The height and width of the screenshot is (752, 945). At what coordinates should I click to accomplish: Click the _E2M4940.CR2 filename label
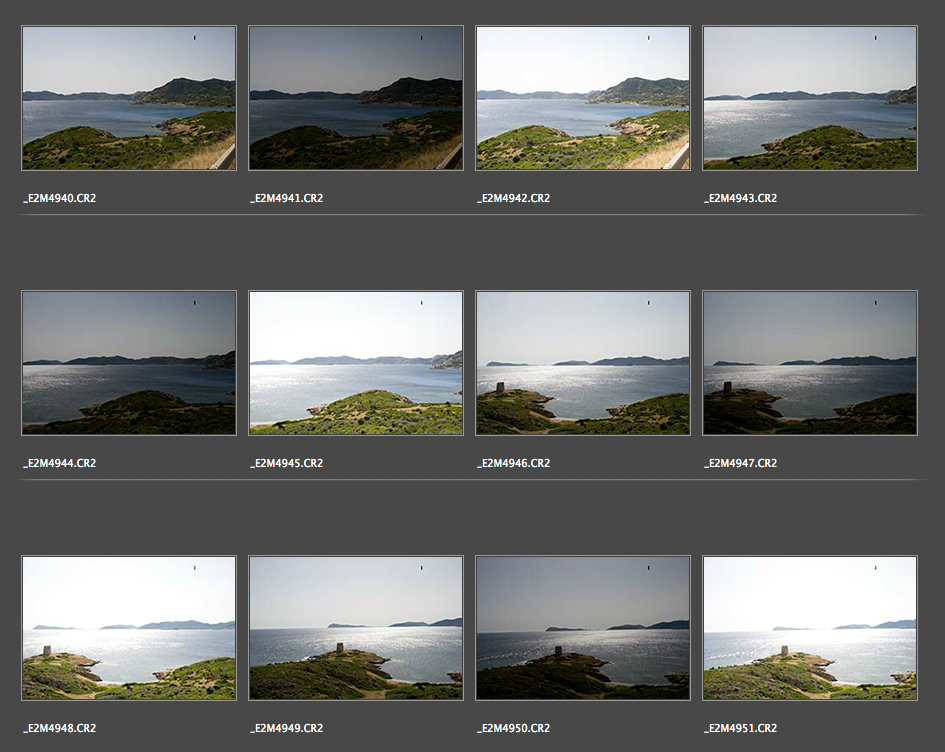pos(59,198)
